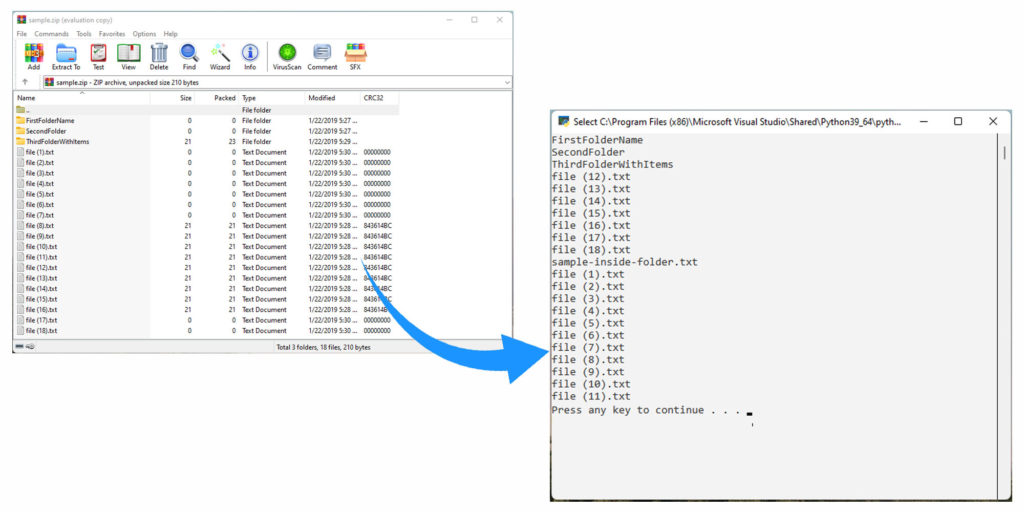Screen dimensions: 1024x512
Task: Run the Test archive tool
Action: pos(98,56)
